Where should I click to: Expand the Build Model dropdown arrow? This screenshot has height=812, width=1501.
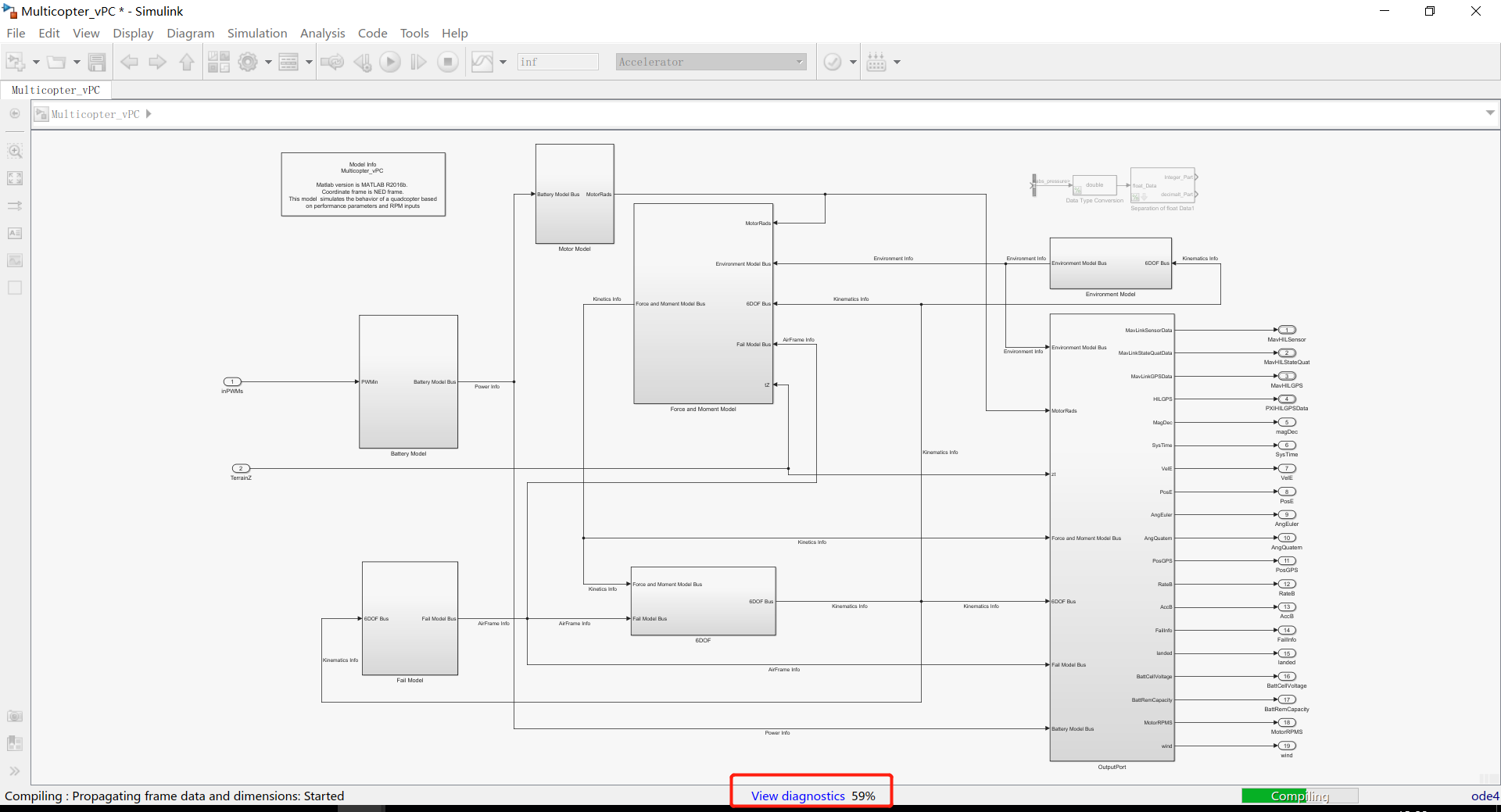[x=897, y=62]
